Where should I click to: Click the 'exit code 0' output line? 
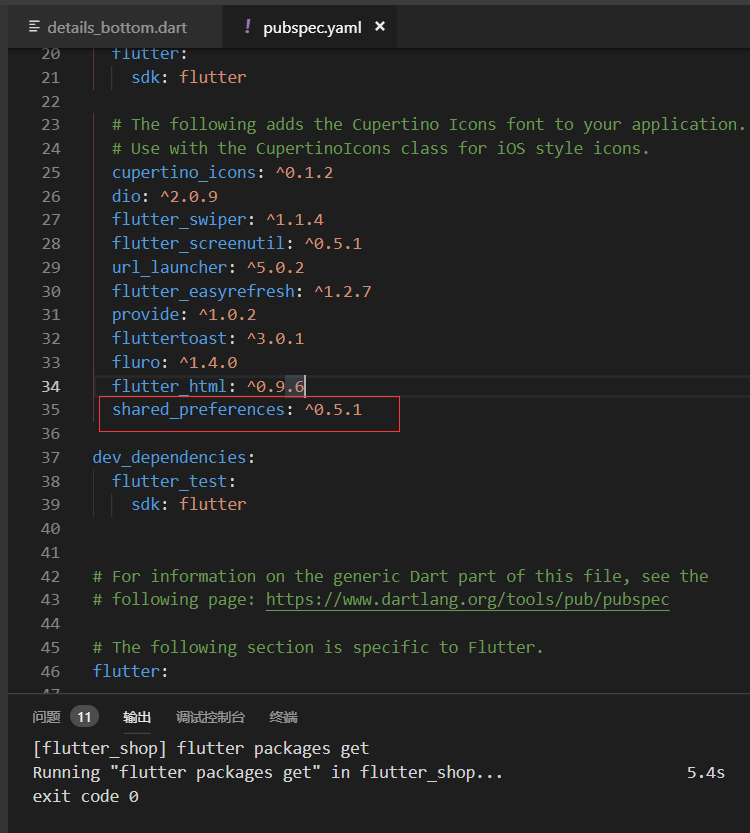coord(86,797)
